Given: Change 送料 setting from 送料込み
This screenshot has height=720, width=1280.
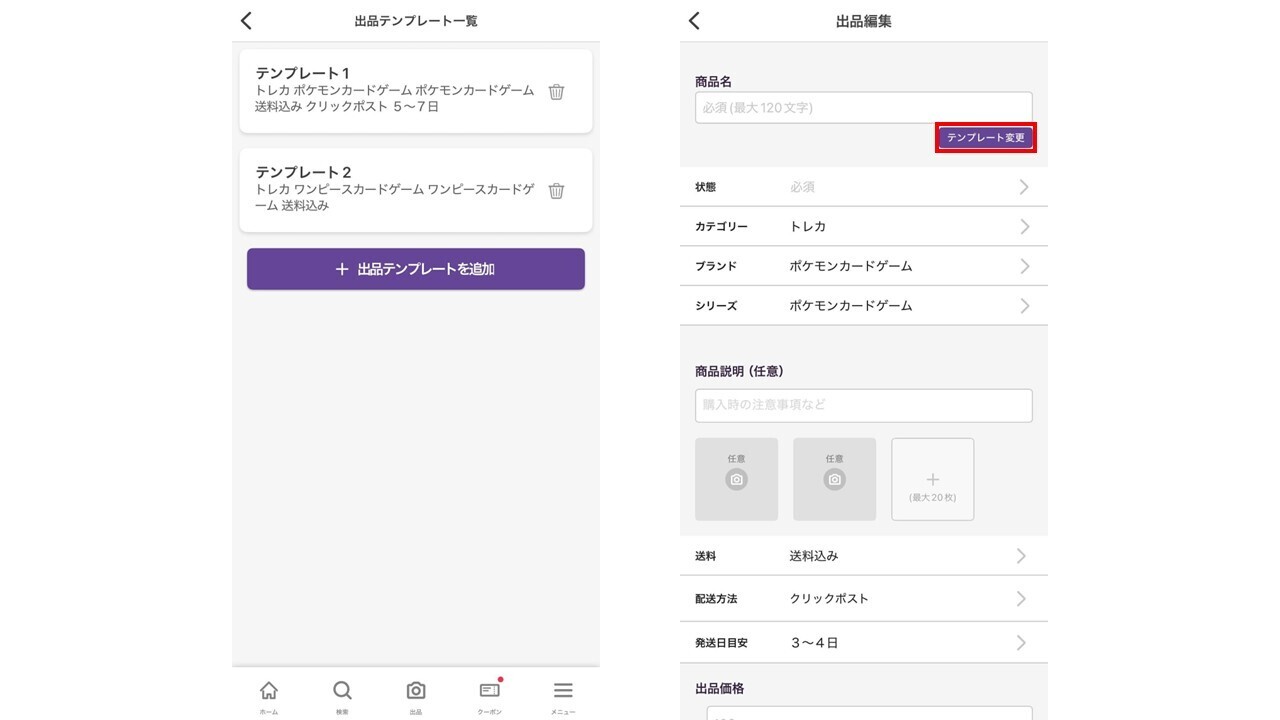Looking at the screenshot, I should (x=863, y=556).
